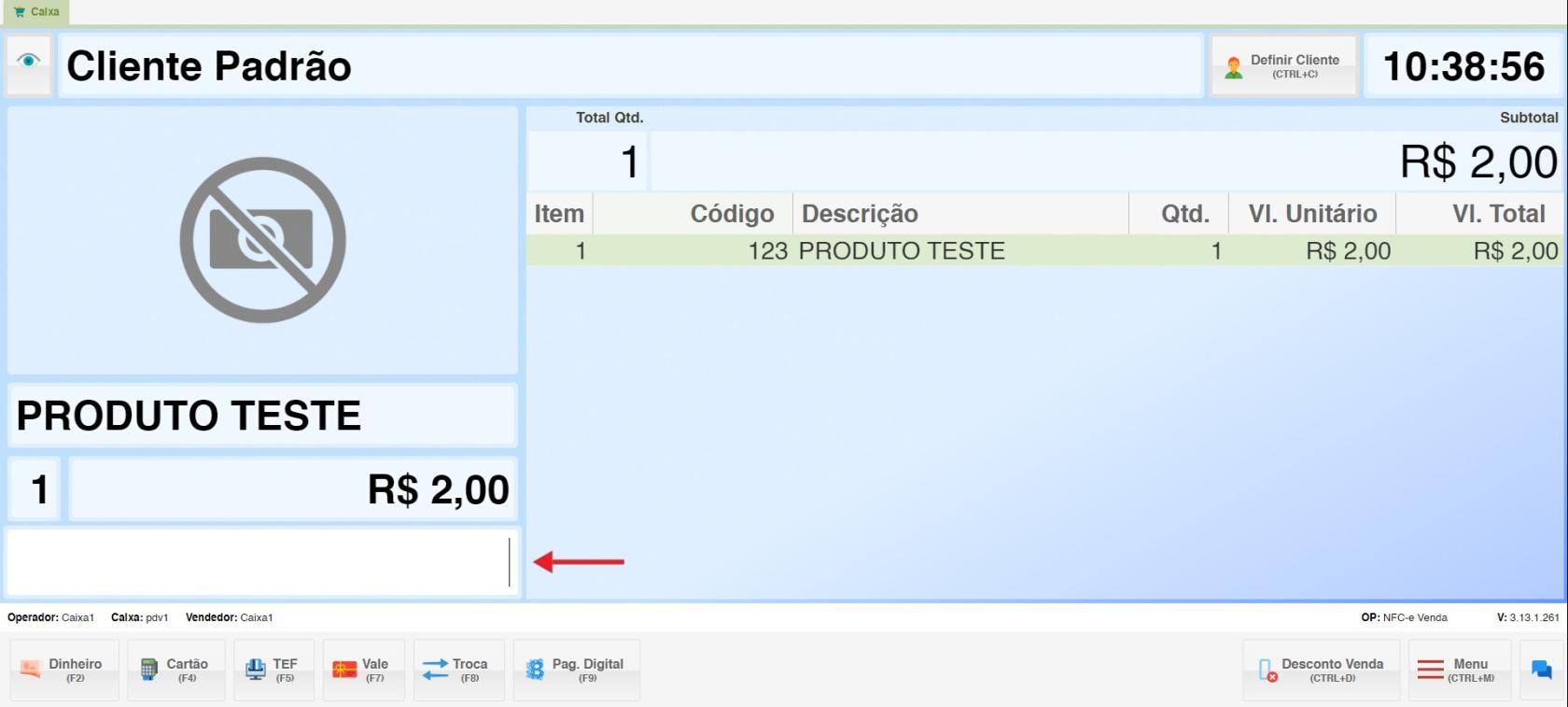This screenshot has width=1568, height=707.
Task: Select Cartão payment (F4)
Action: (x=176, y=670)
